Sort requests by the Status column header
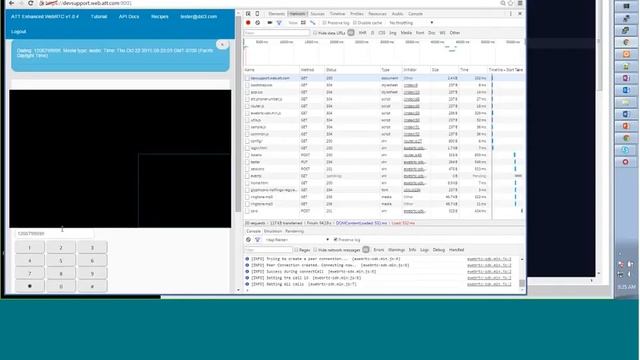This screenshot has width=640, height=360. click(x=352, y=70)
